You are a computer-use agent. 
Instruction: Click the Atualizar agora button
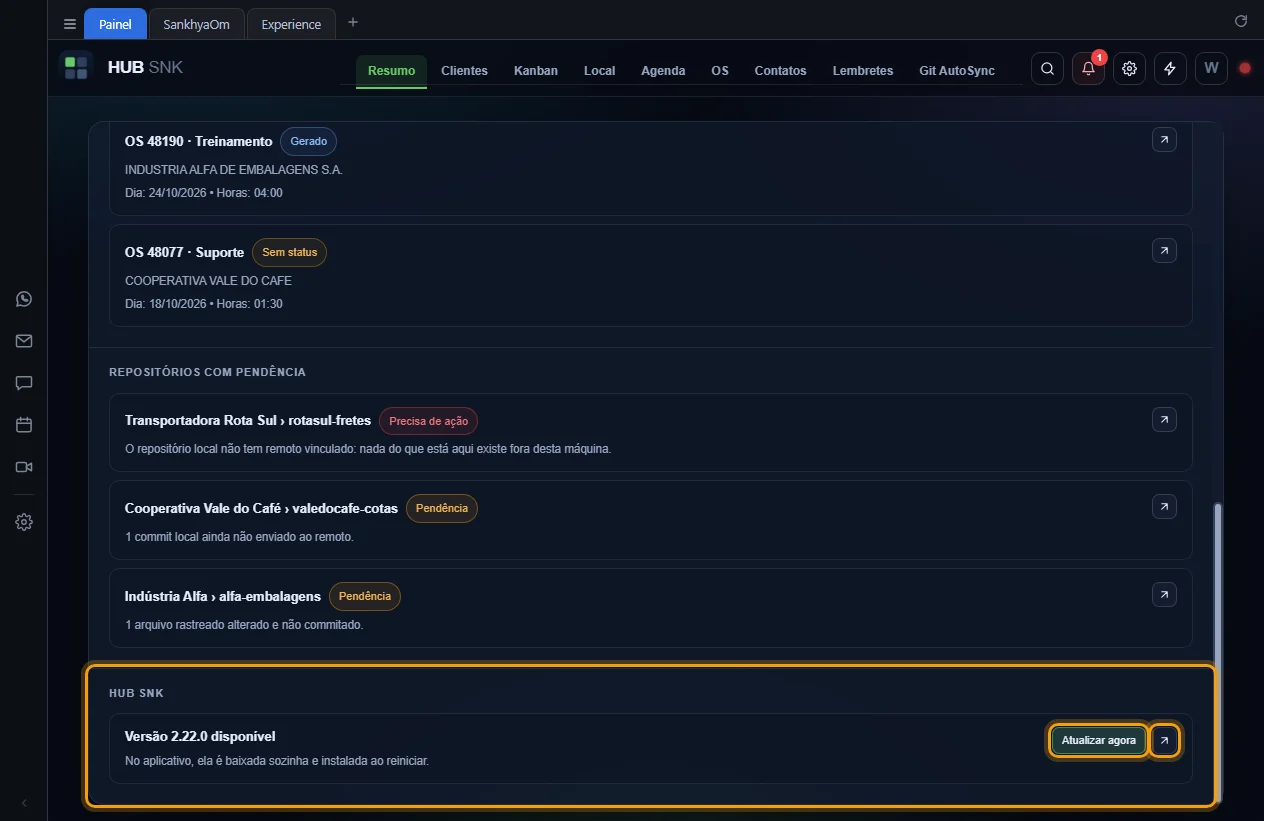(x=1098, y=741)
